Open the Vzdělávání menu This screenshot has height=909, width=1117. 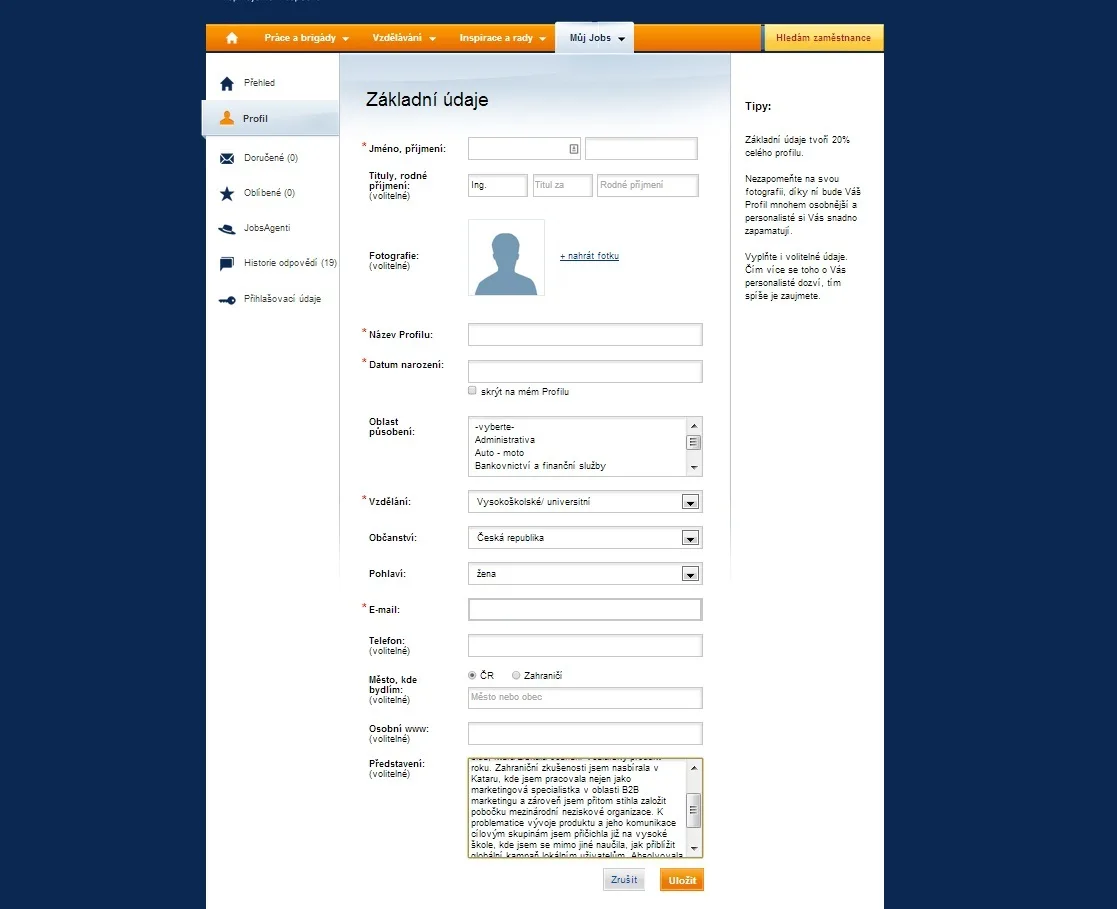[403, 38]
